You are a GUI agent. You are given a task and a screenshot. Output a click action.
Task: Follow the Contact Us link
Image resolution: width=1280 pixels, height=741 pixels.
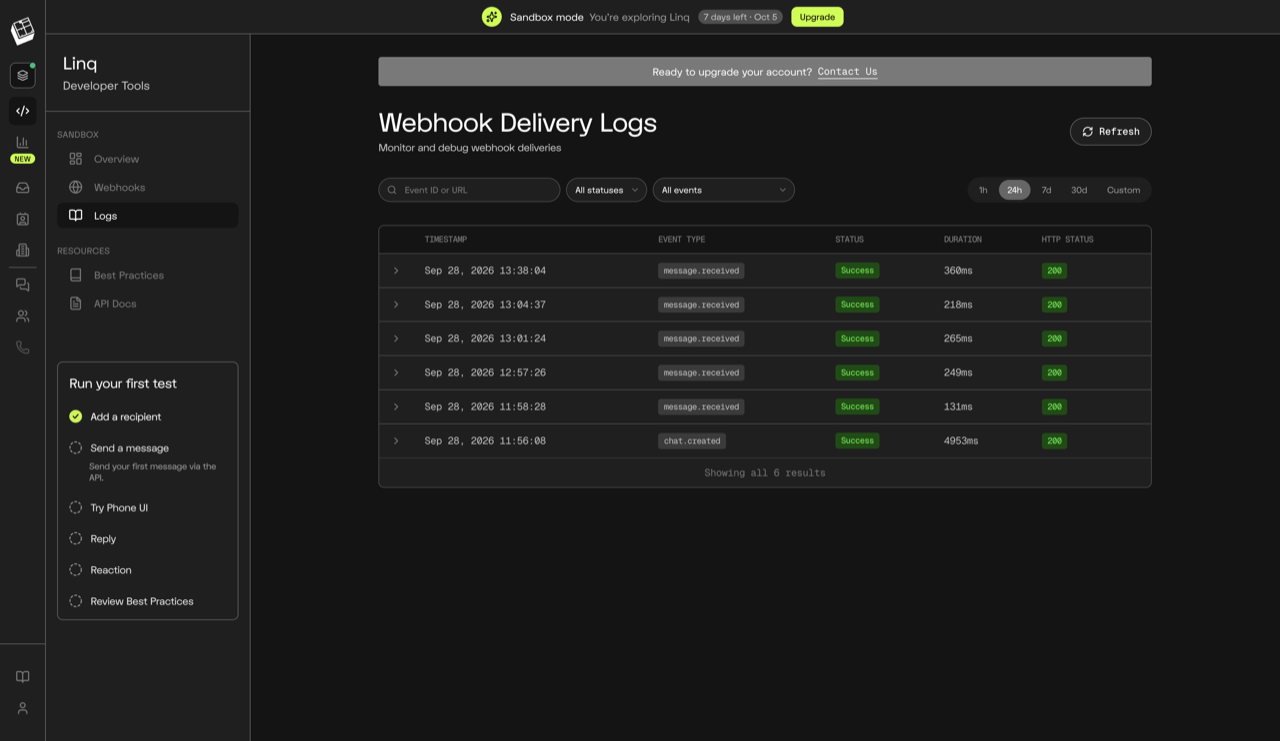(847, 72)
